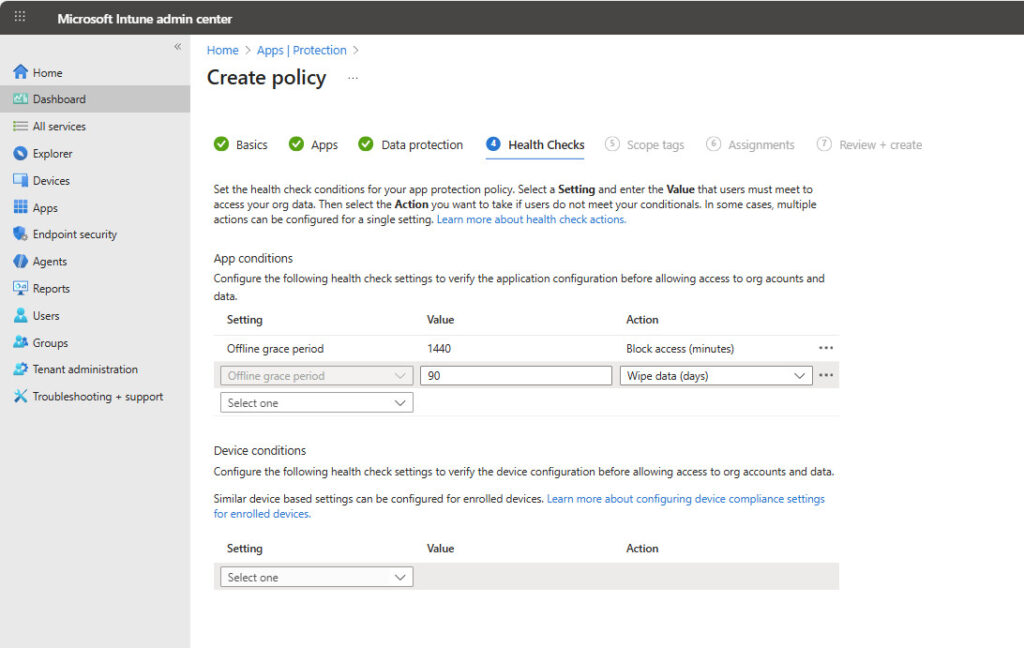Viewport: 1024px width, 648px height.
Task: Click the Apps | Protection breadcrumb link
Action: (x=301, y=50)
